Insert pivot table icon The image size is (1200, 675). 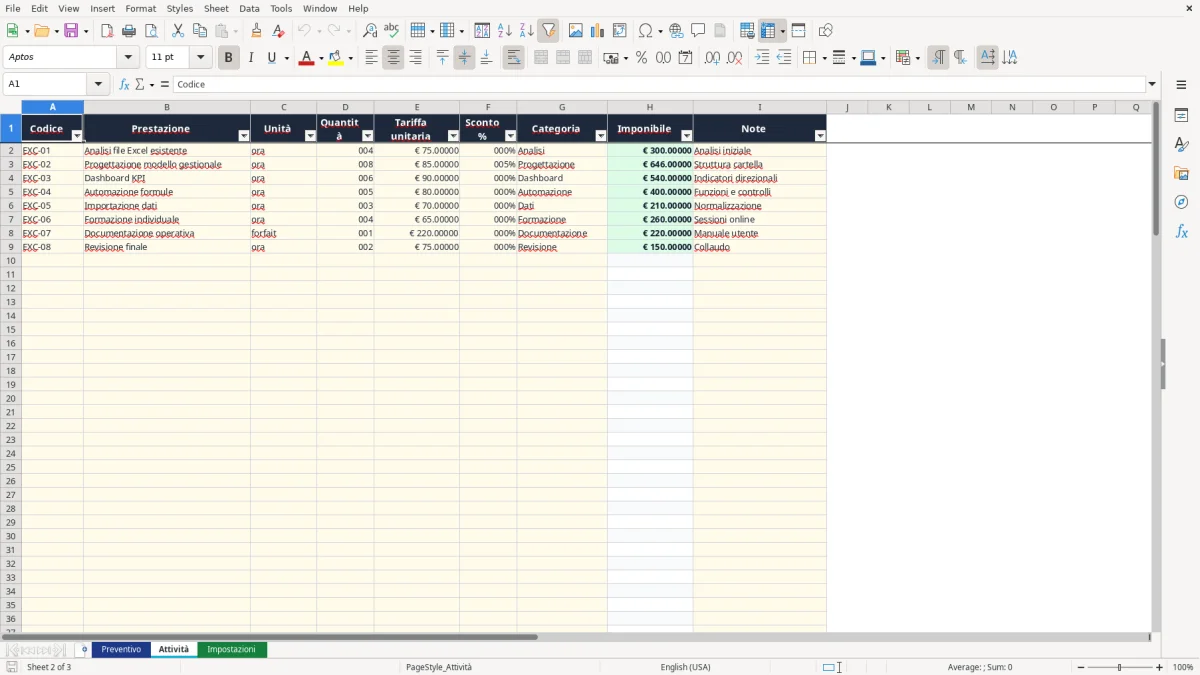[x=620, y=31]
